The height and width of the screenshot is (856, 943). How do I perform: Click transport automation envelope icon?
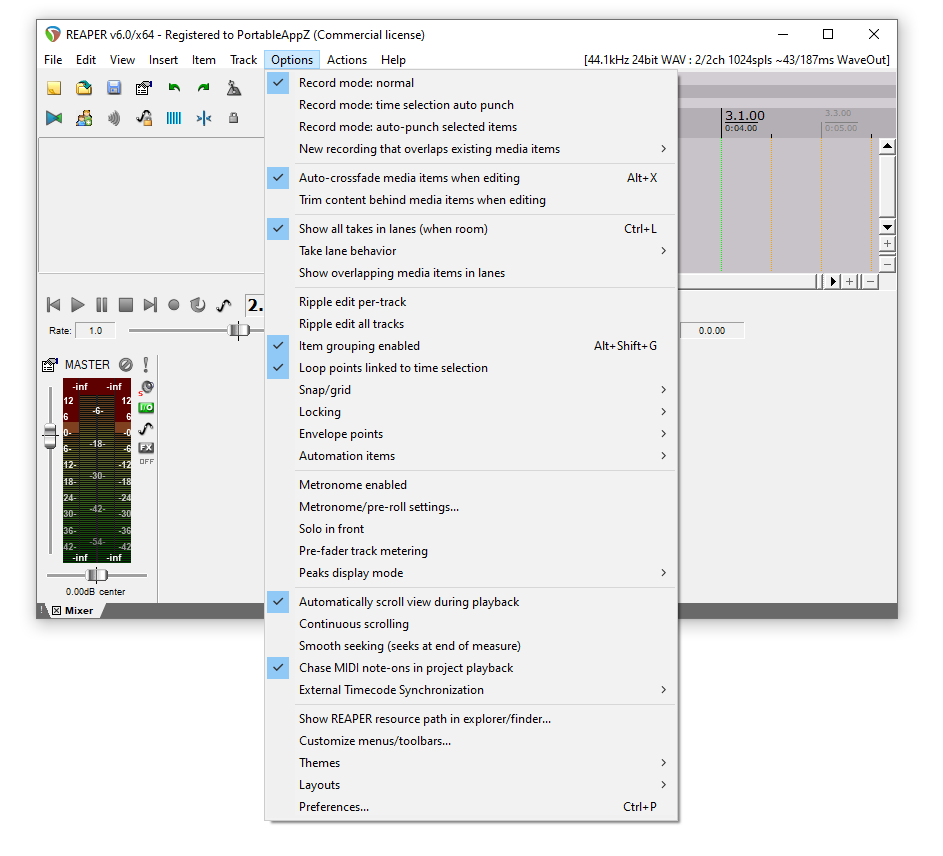(224, 305)
